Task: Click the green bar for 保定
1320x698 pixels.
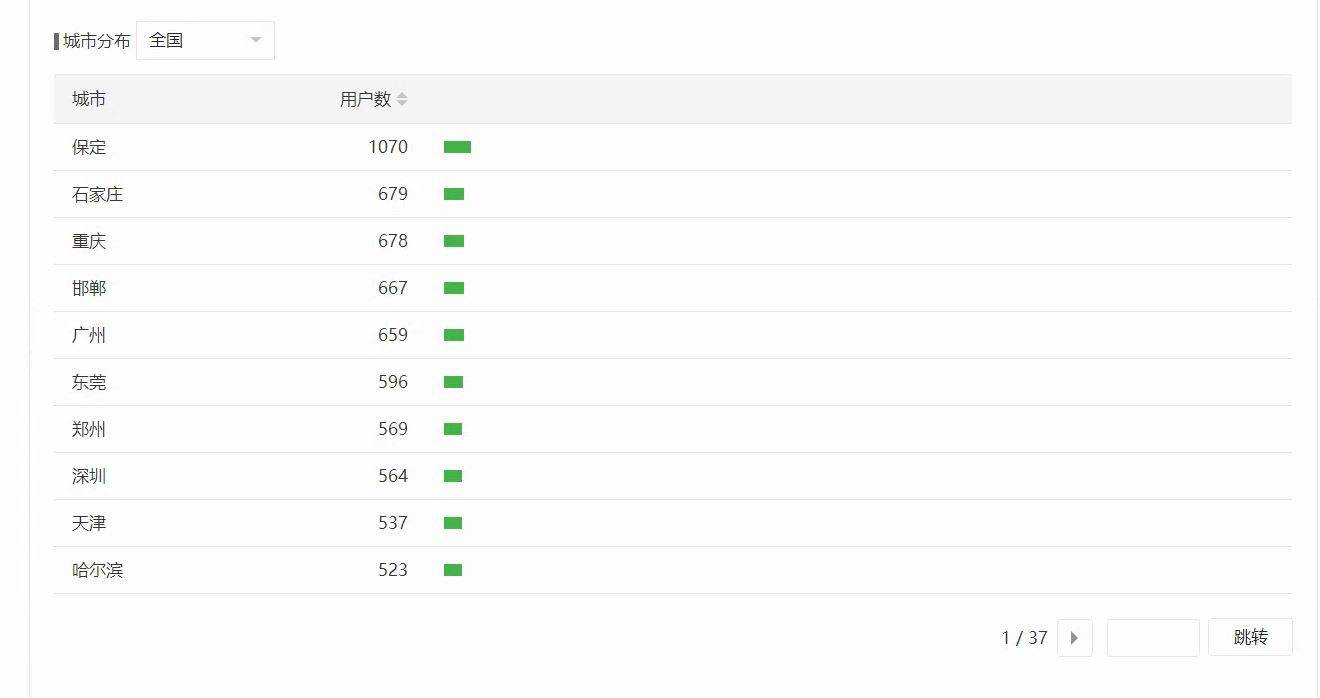Action: click(x=457, y=147)
